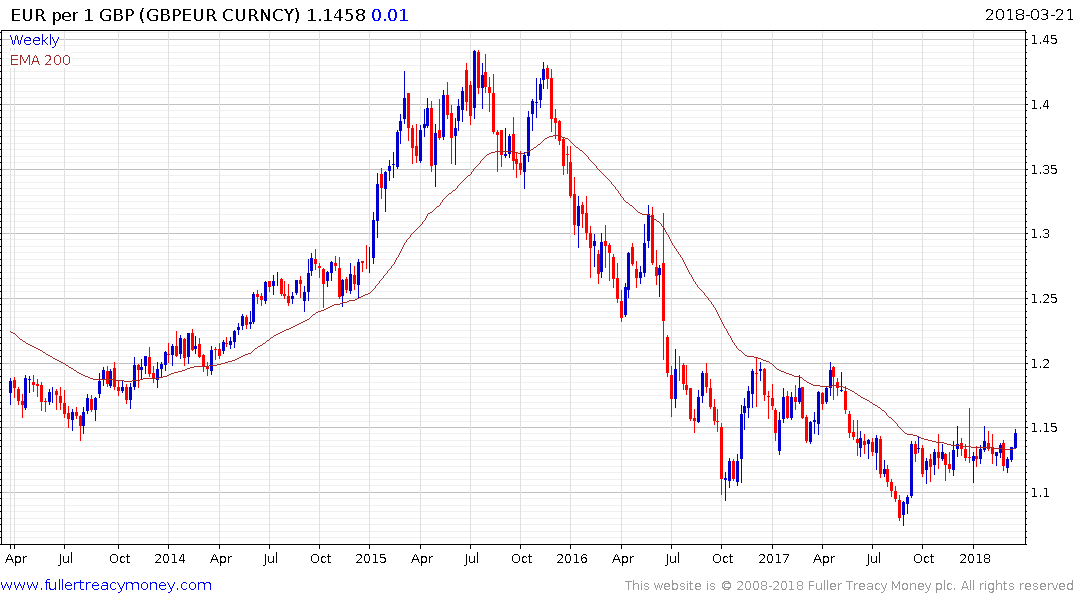Viewport: 1075px width, 600px height.
Task: Click the 1.3 price axis label
Action: (1040, 234)
